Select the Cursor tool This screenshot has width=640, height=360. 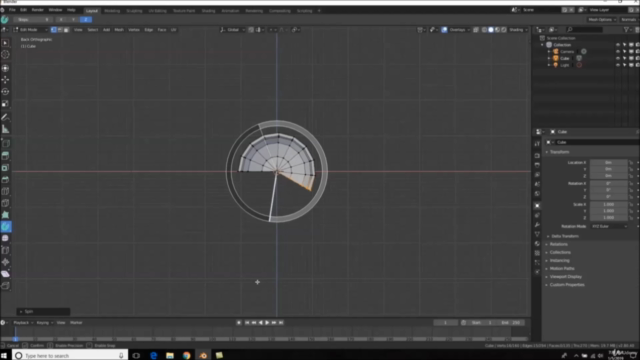click(x=5, y=54)
